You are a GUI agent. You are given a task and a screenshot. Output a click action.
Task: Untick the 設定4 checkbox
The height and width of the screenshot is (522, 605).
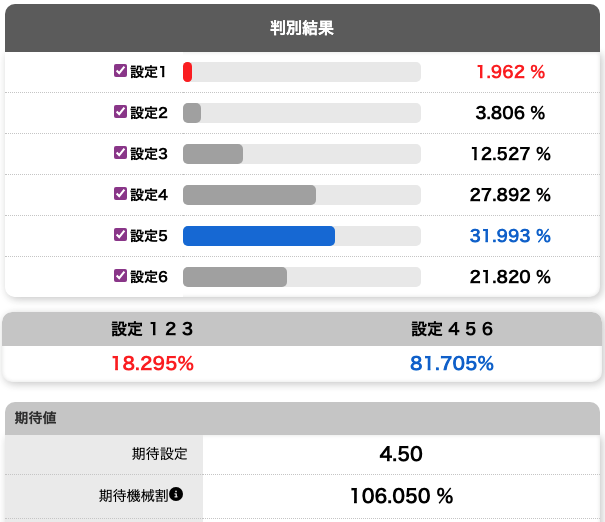pos(121,194)
